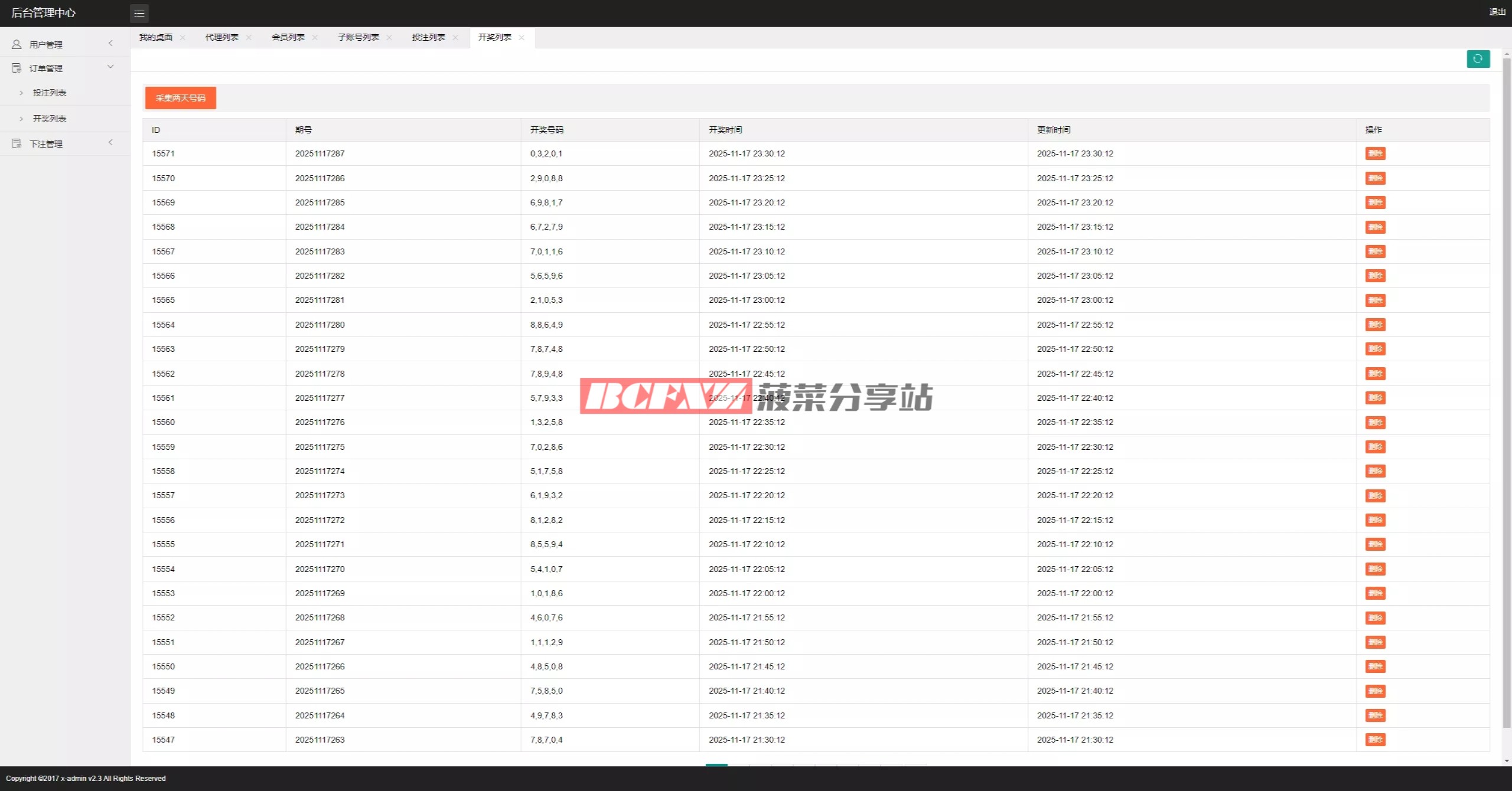Click the 下注管理 sidebar icon

pos(17,143)
